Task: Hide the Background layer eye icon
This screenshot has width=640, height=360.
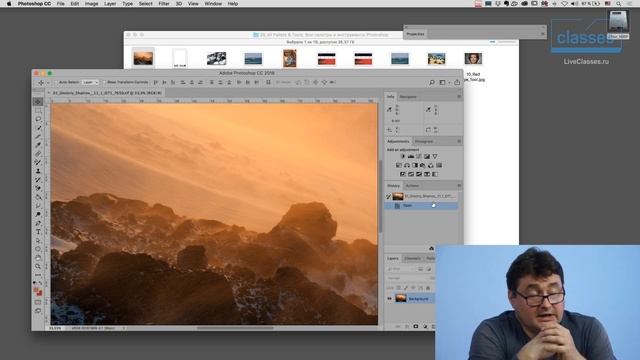Action: (x=389, y=299)
